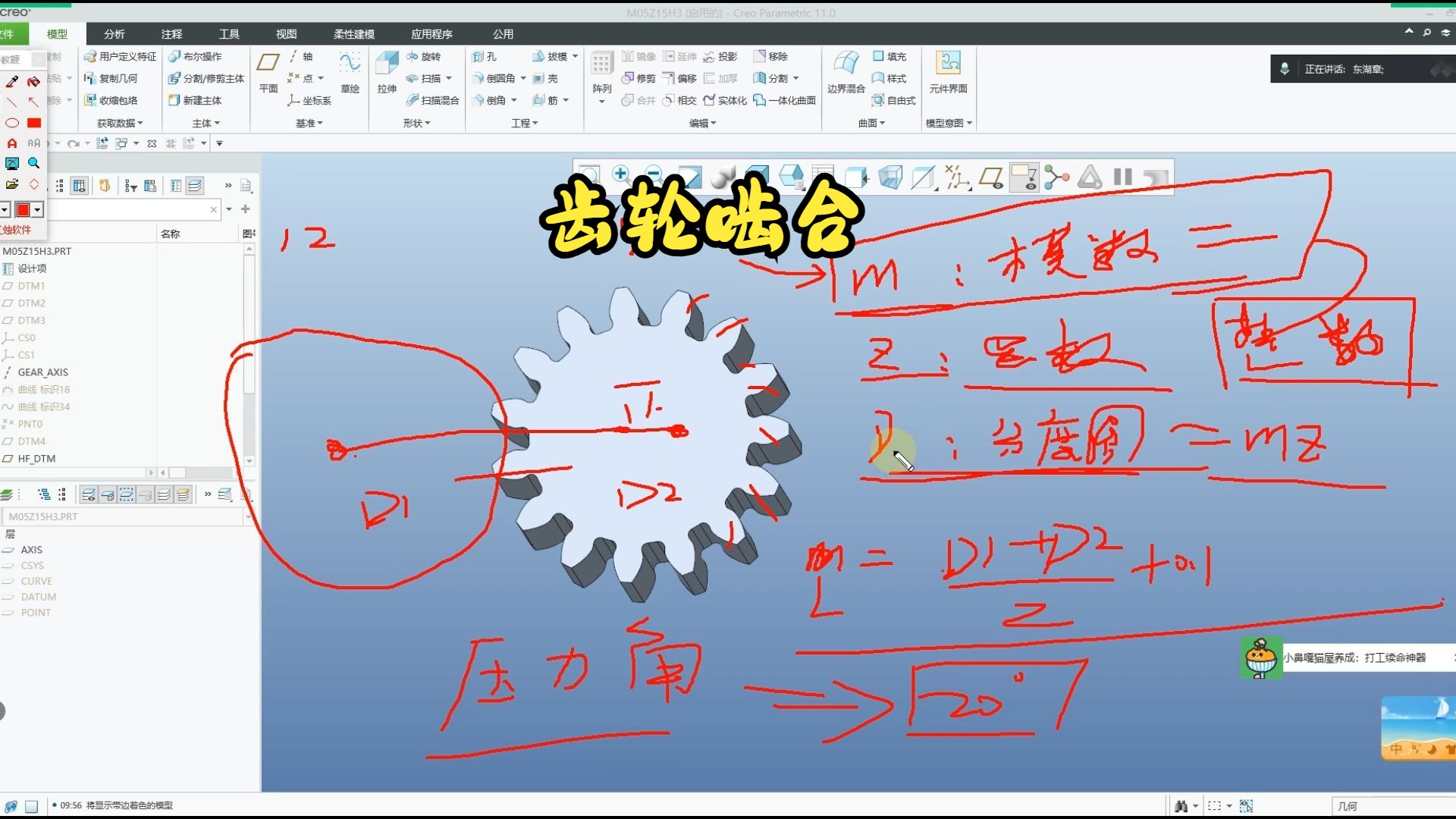1456x819 pixels.
Task: Select the Mirror edit tool
Action: [x=641, y=56]
